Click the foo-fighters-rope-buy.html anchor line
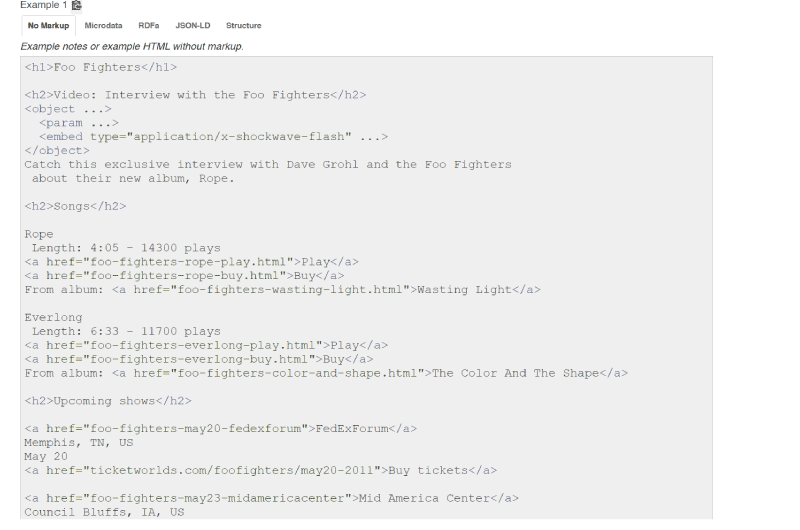This screenshot has width=800, height=530. tap(184, 276)
